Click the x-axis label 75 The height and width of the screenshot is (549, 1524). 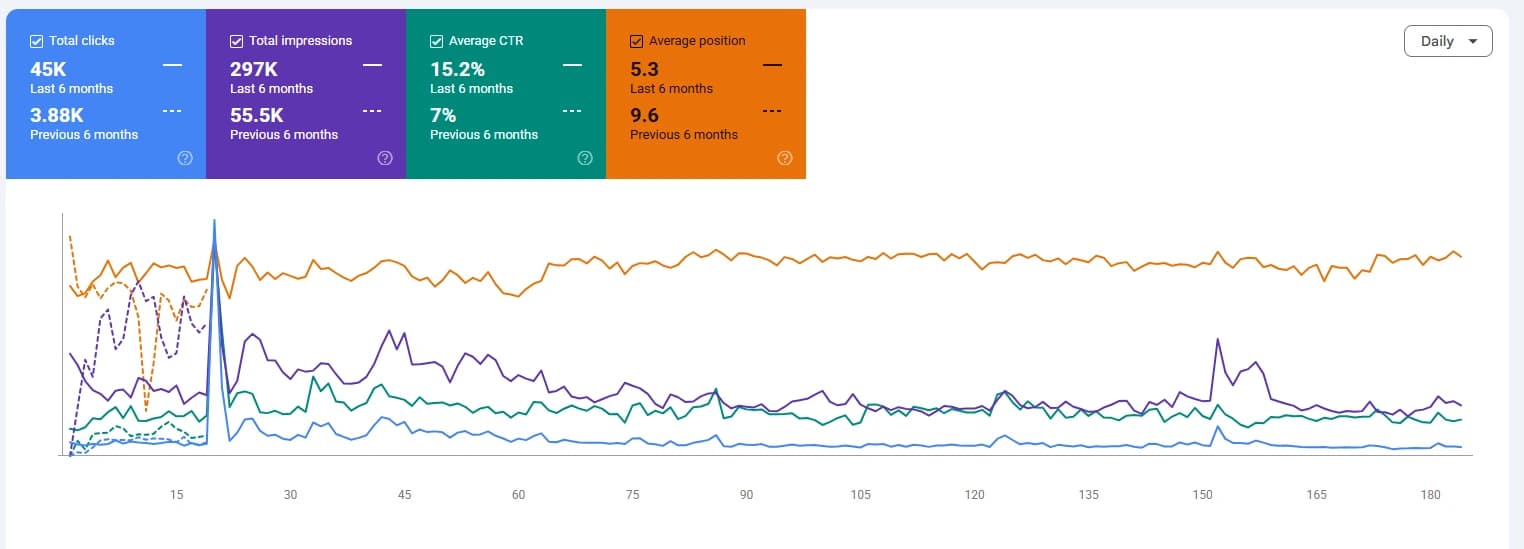click(632, 495)
